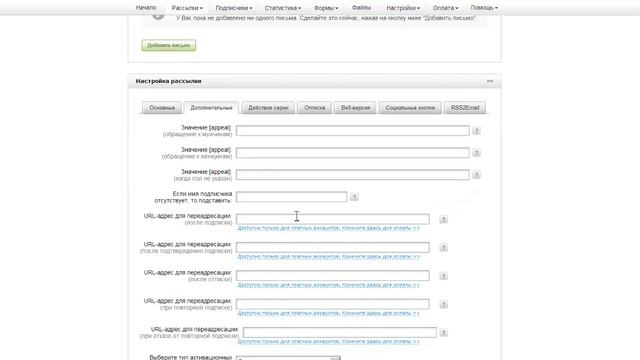Screen dimensions: 640x360
Task: Follow paid-account link under after-unsubscribe URL
Action: (x=329, y=285)
